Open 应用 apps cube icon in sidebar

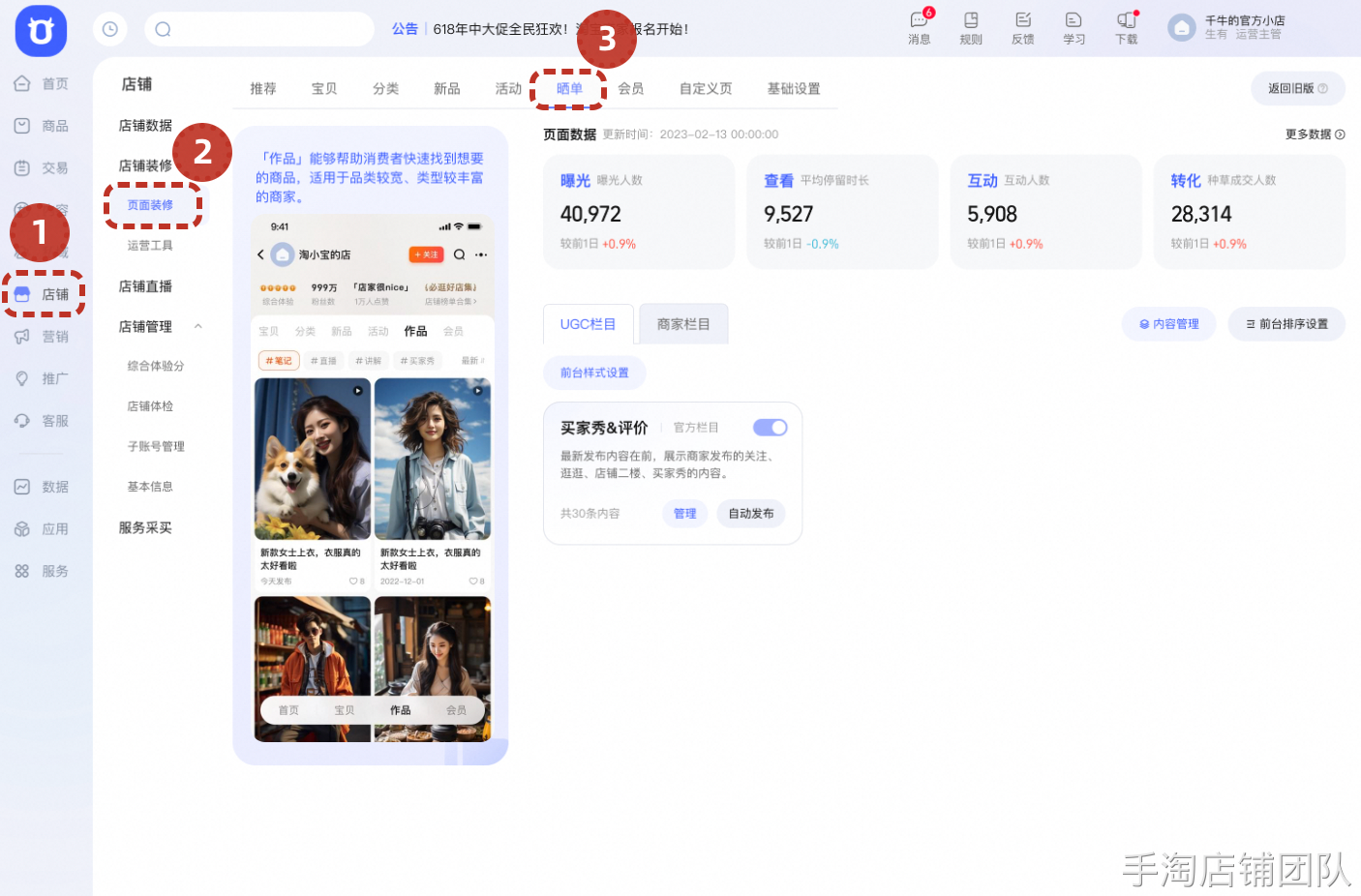(22, 529)
